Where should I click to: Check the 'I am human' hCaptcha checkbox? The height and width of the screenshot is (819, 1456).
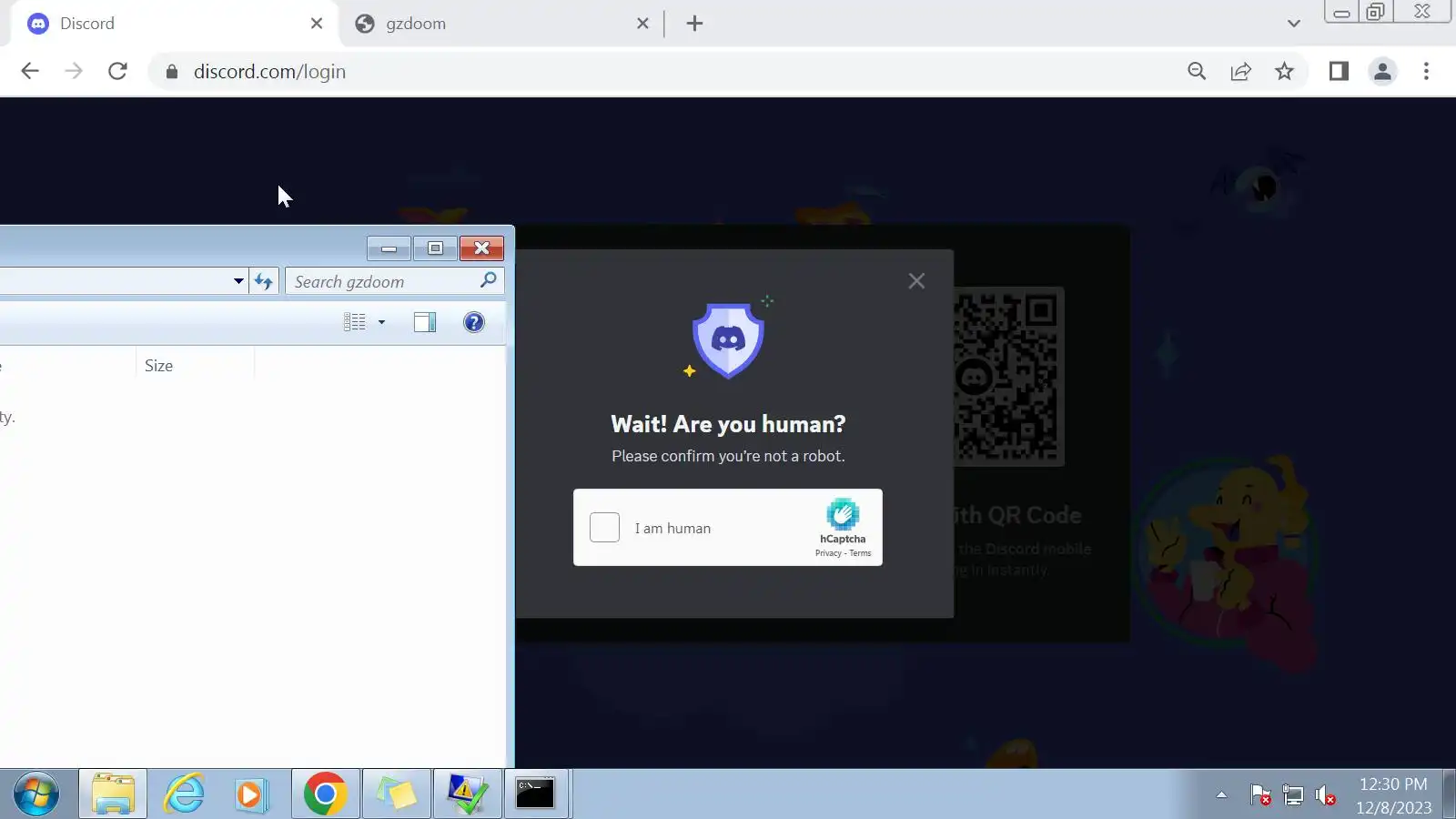point(604,528)
